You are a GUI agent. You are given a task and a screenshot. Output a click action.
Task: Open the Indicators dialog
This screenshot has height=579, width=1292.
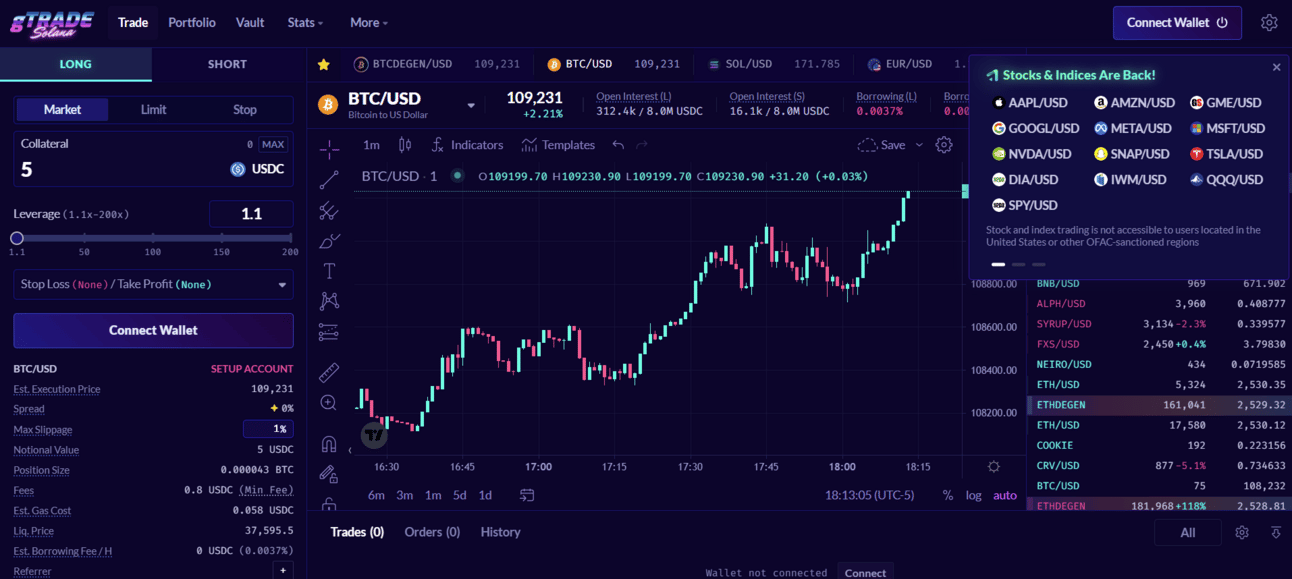[x=467, y=145]
